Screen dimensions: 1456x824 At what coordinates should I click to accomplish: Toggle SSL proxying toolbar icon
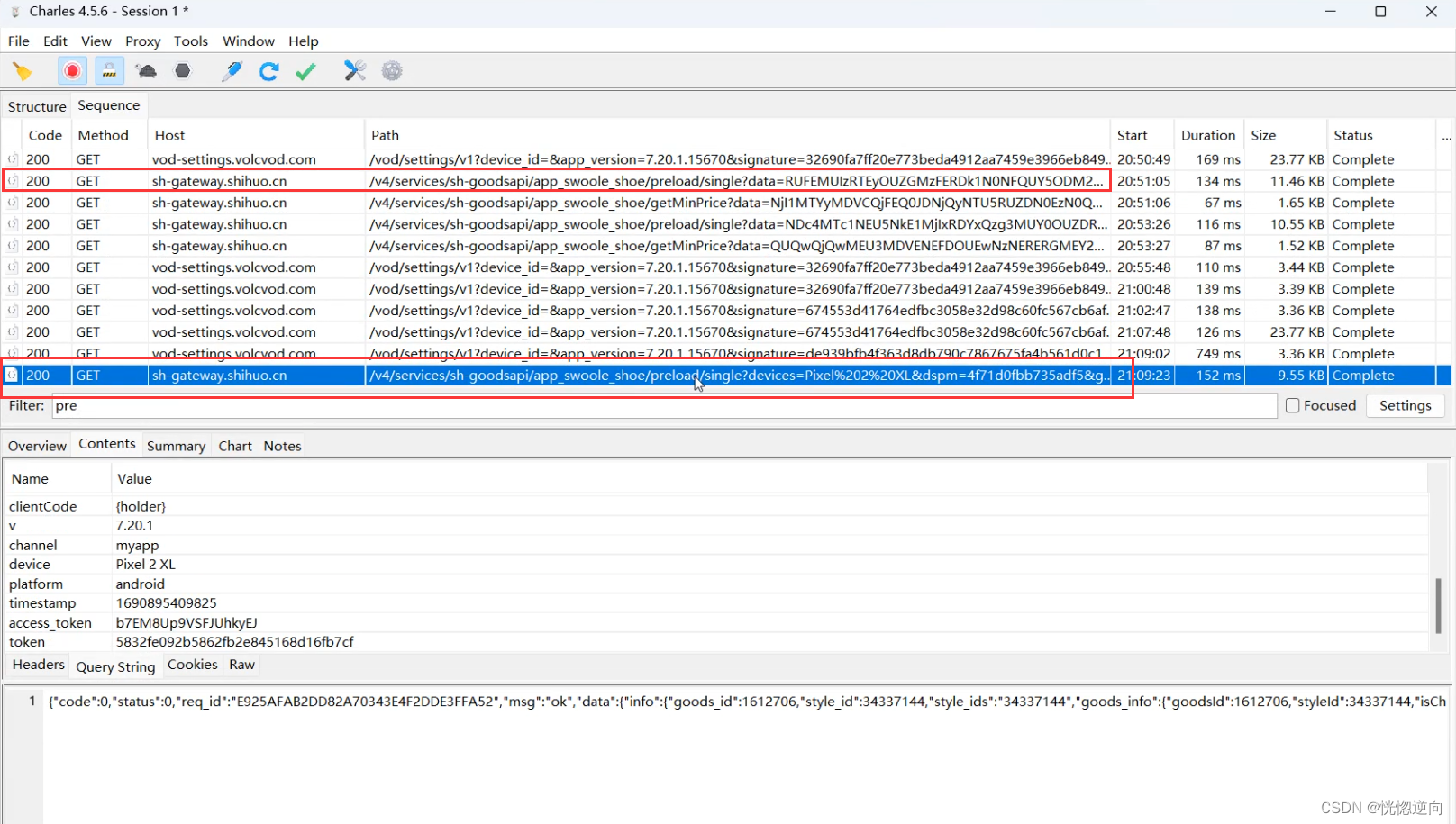[x=109, y=71]
